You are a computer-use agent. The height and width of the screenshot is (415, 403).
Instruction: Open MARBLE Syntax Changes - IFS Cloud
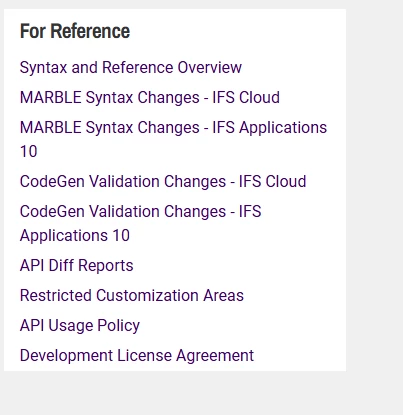[x=150, y=97]
